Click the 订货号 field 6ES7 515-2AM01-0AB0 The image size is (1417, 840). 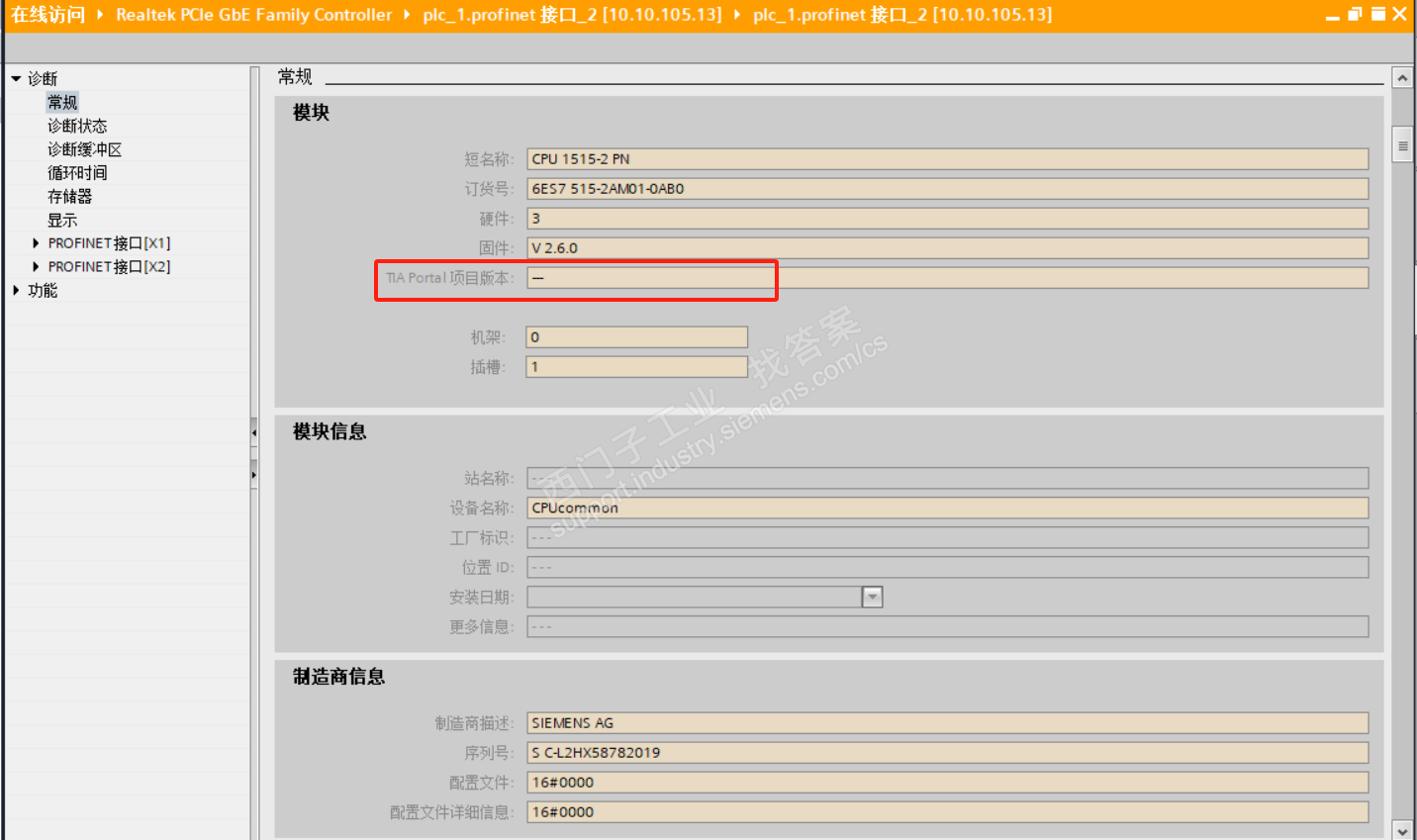[948, 189]
